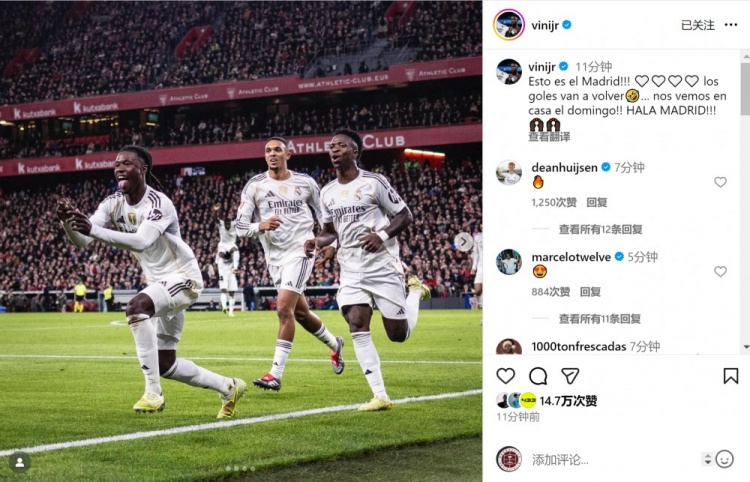The image size is (750, 482).
Task: View the 14.7万 likes list
Action: tap(568, 401)
